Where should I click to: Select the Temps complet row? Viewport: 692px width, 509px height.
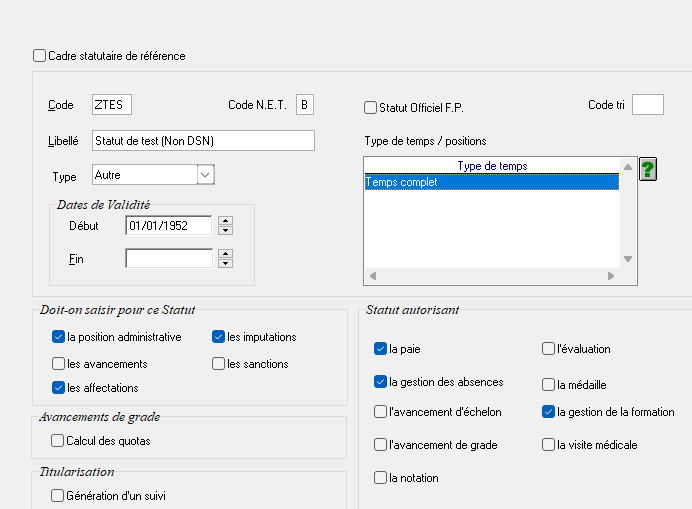pos(492,182)
